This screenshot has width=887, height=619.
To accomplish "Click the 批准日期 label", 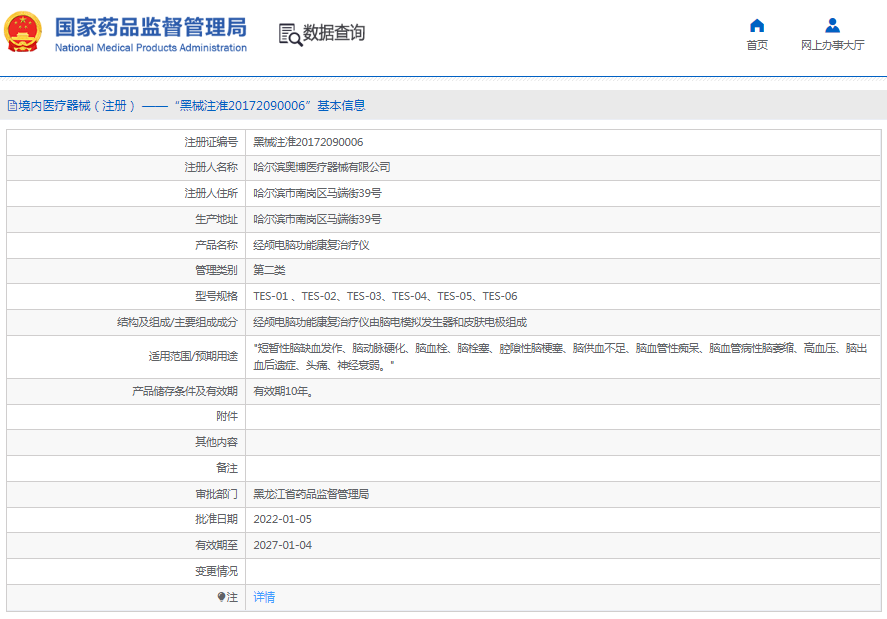I will tap(217, 519).
